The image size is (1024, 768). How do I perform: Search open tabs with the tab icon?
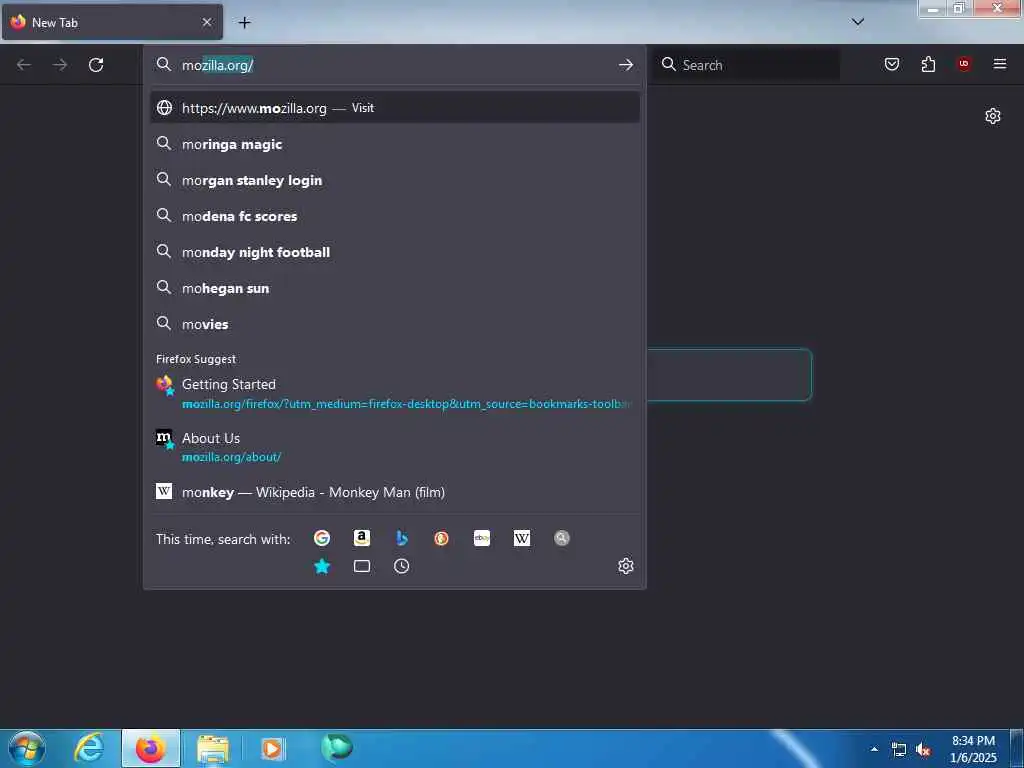(x=362, y=566)
